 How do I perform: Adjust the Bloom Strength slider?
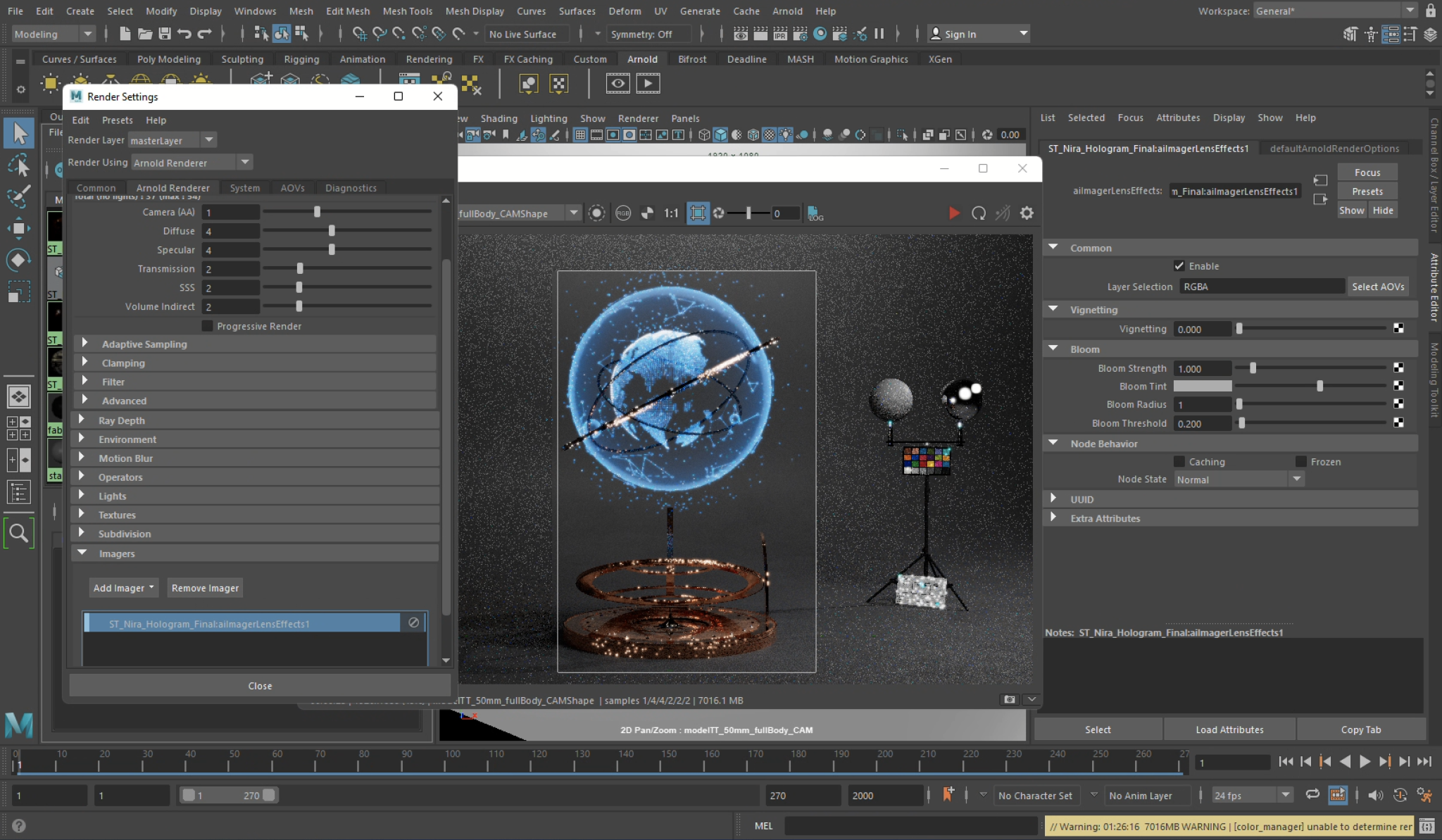(1252, 368)
